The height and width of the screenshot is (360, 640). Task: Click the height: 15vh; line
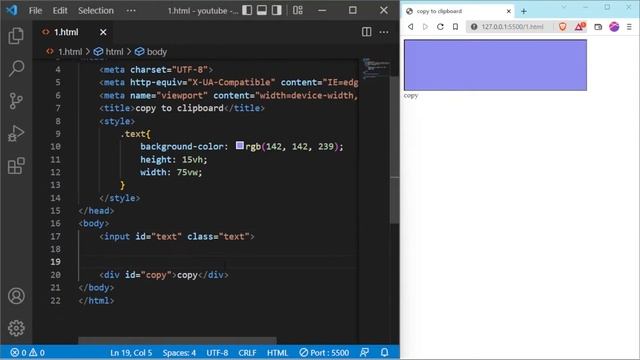174,159
